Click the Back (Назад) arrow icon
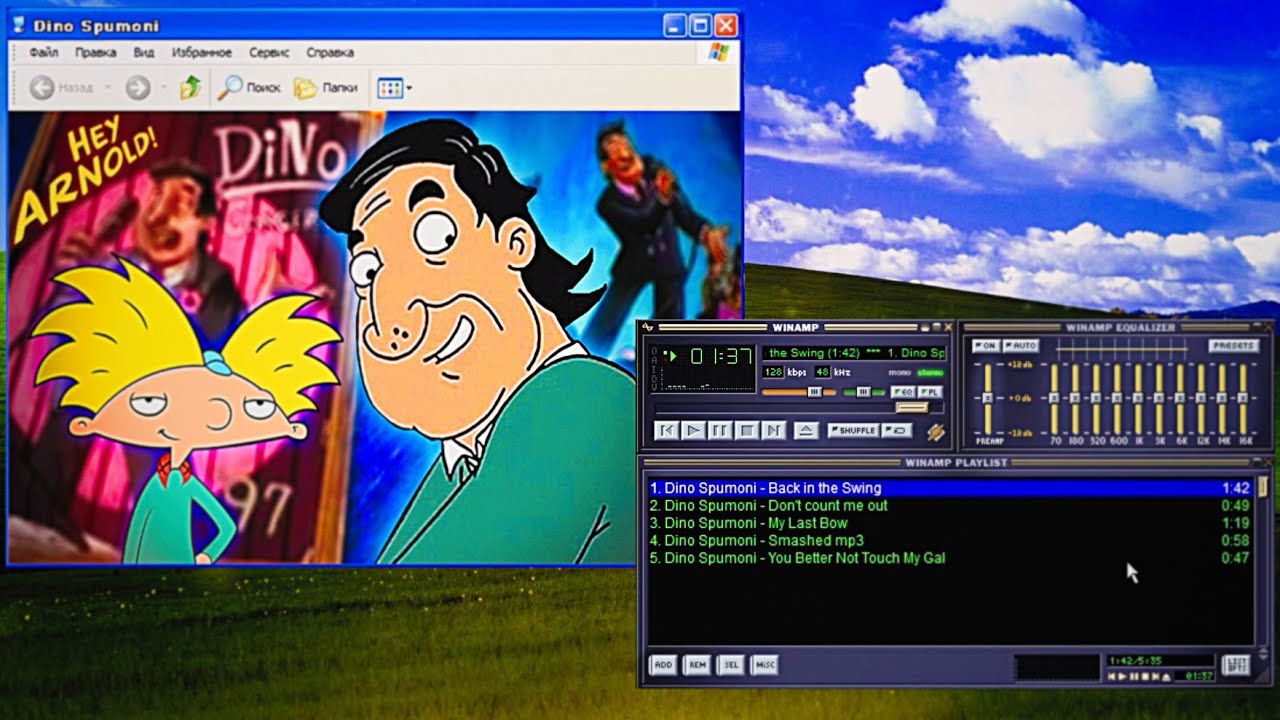The image size is (1280, 720). (41, 88)
